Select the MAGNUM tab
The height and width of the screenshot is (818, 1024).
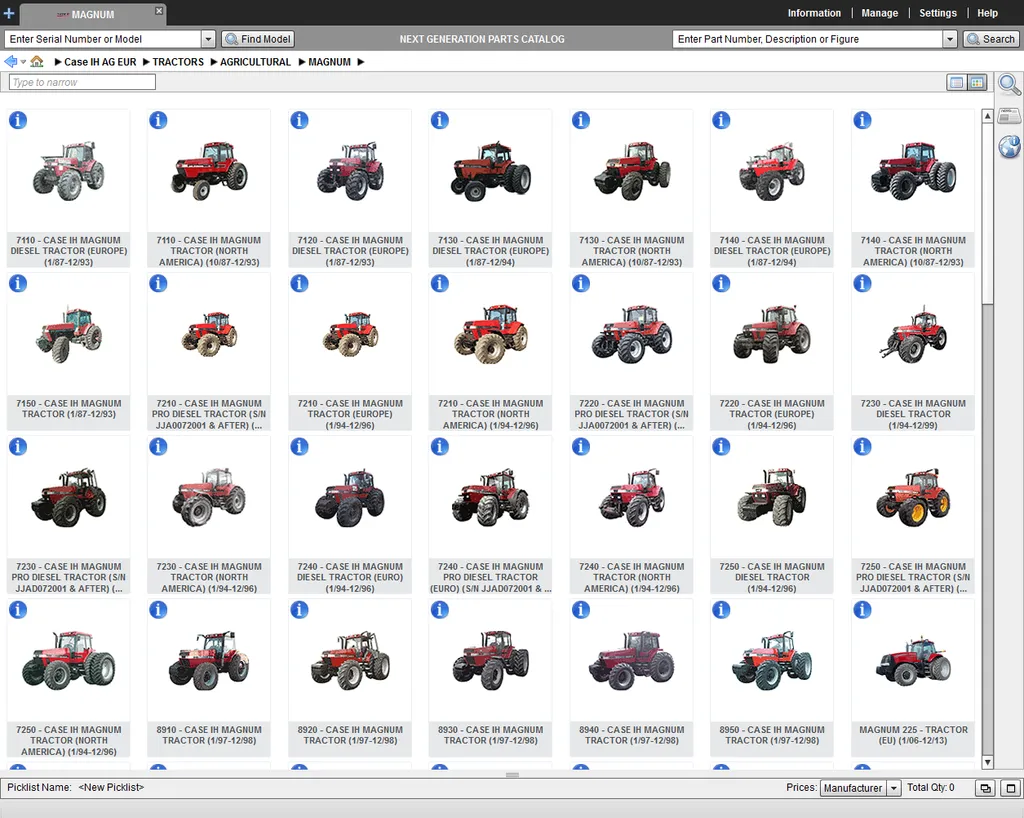(x=92, y=14)
